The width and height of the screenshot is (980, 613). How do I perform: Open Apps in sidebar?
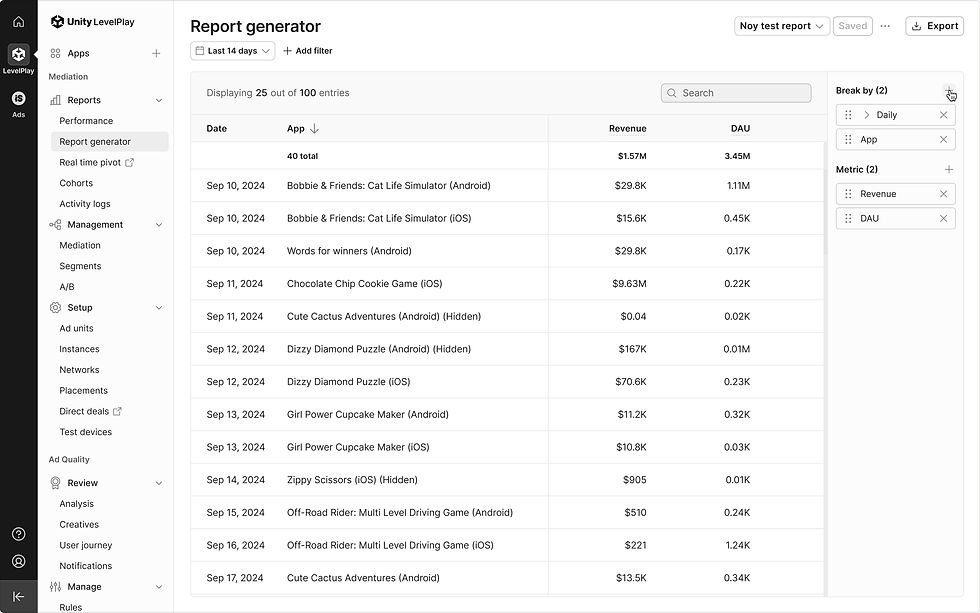[x=78, y=54]
